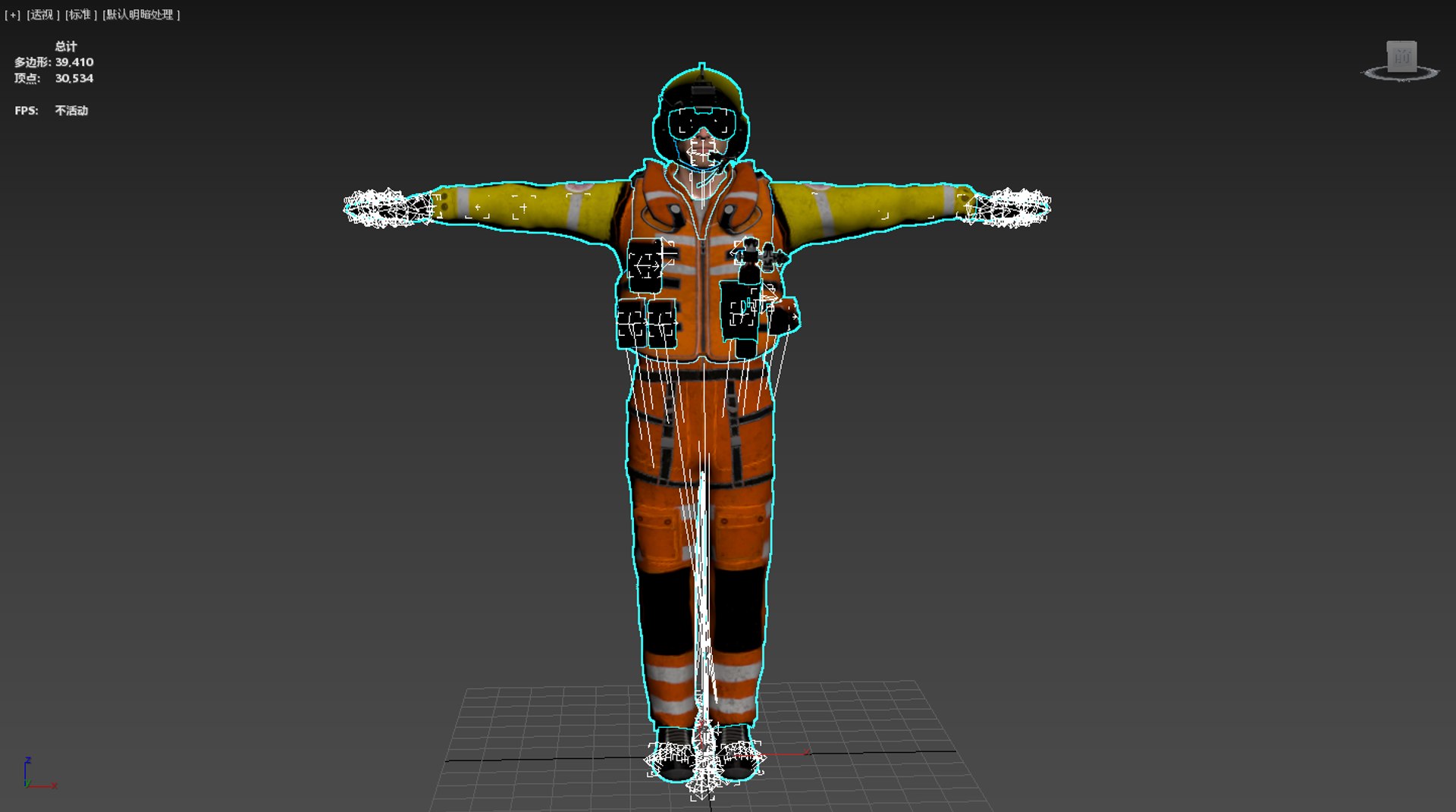This screenshot has height=812, width=1456.
Task: Click the ViewCube compass ring
Action: pos(1401,74)
